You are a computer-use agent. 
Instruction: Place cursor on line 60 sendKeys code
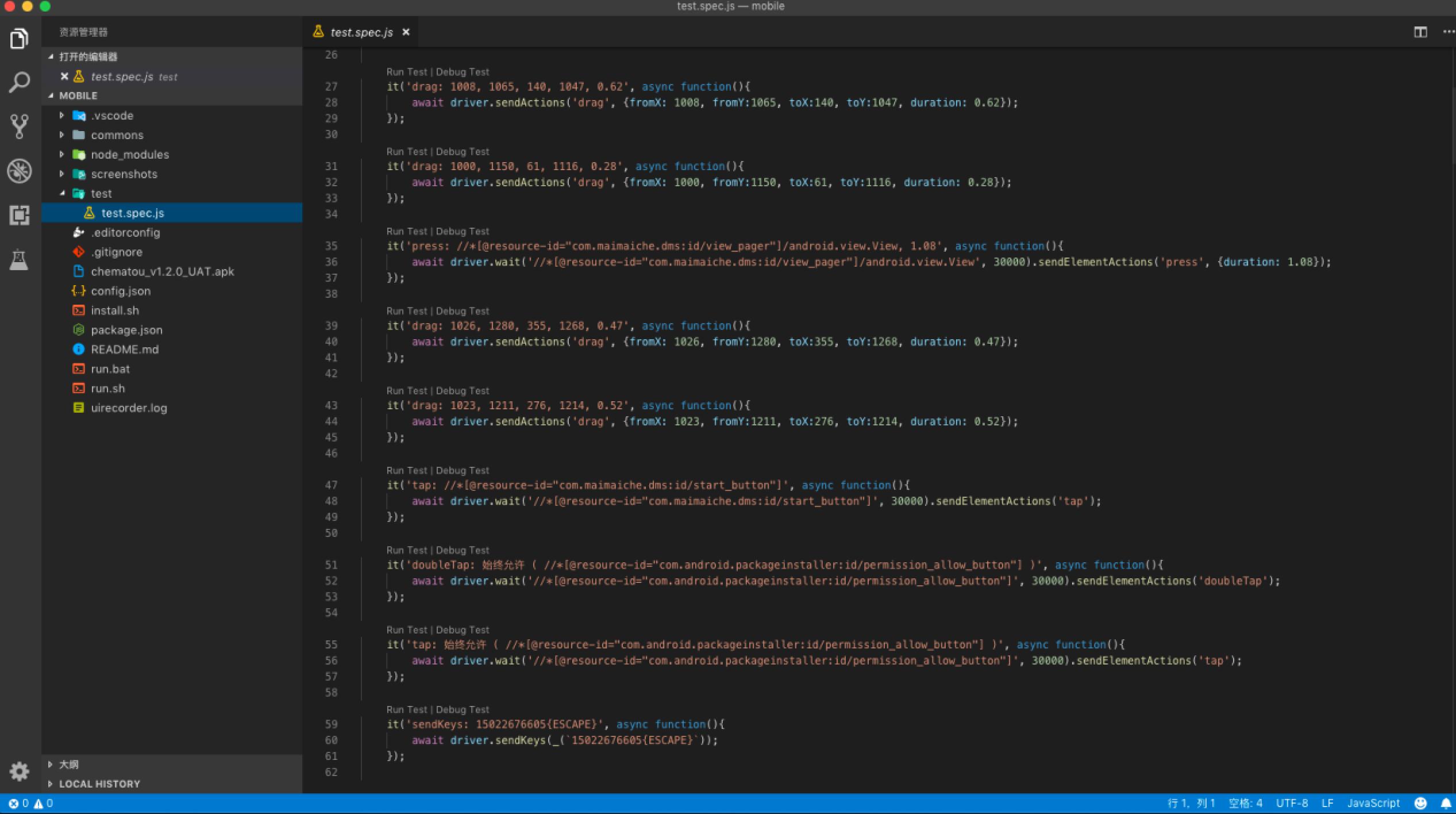(564, 740)
